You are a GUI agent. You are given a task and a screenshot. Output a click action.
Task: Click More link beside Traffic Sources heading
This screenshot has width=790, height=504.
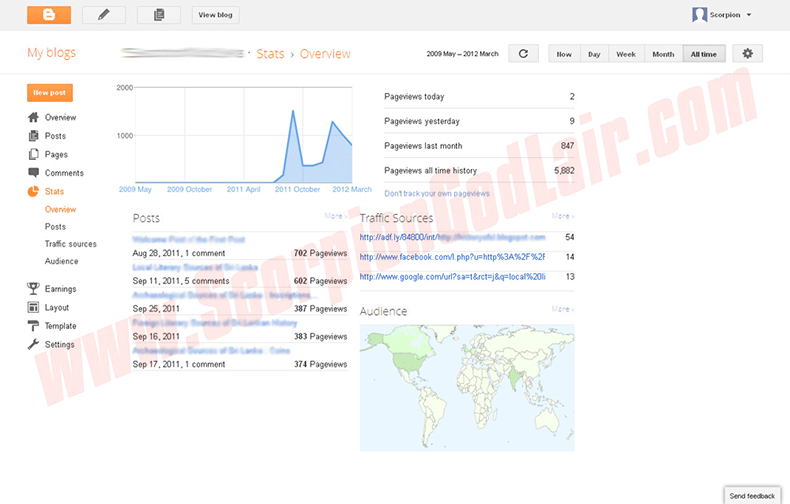563,216
